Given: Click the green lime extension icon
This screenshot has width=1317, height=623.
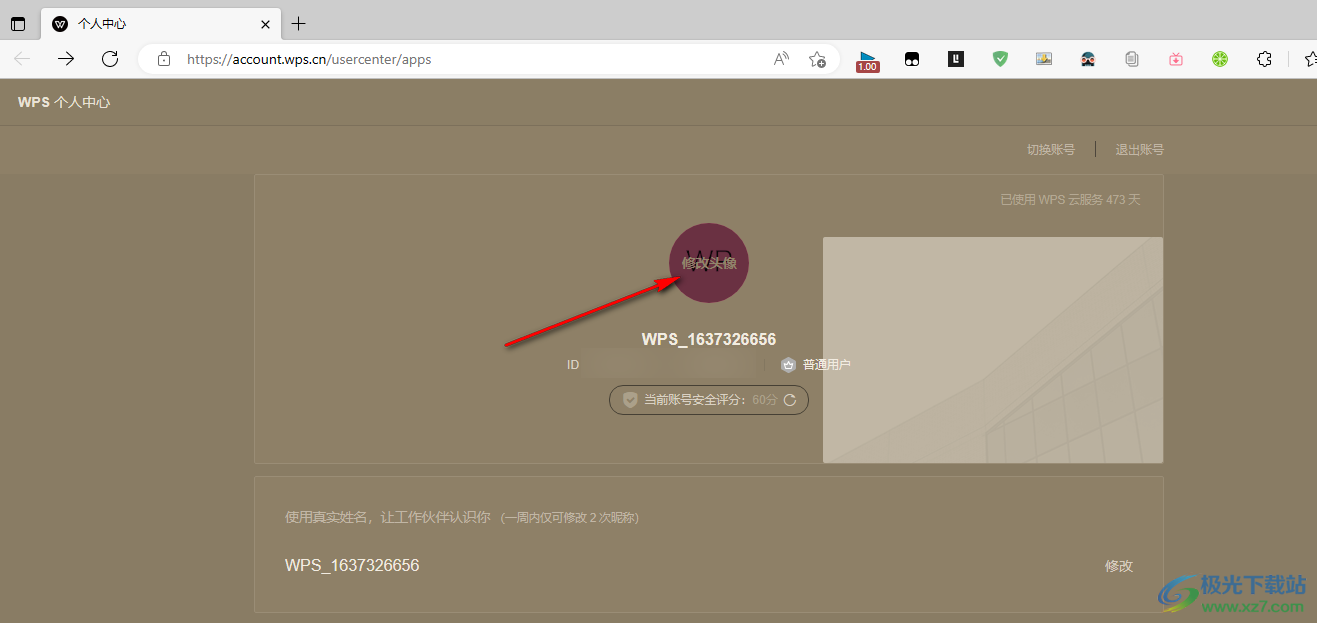Looking at the screenshot, I should click(x=1220, y=59).
